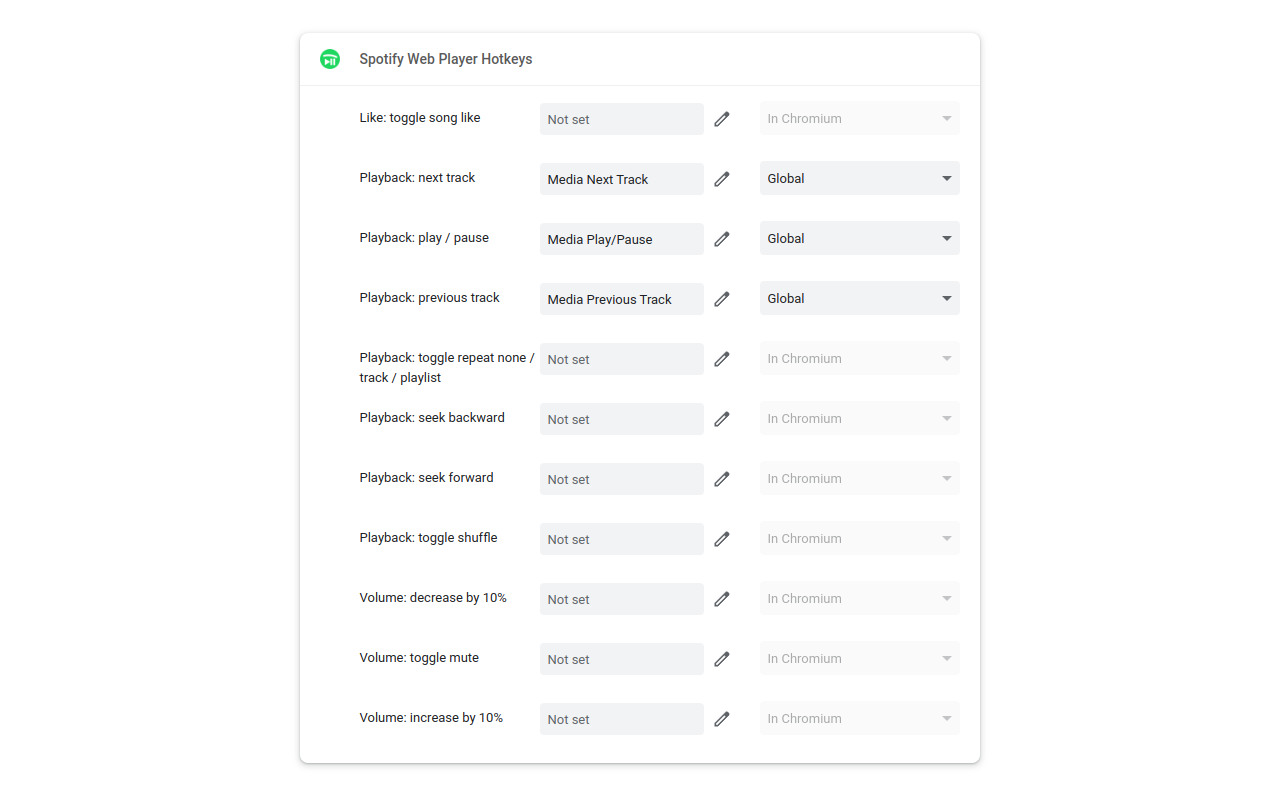Click label Playback: toggle repeat none / track / playlist
This screenshot has width=1280, height=800.
coord(447,368)
